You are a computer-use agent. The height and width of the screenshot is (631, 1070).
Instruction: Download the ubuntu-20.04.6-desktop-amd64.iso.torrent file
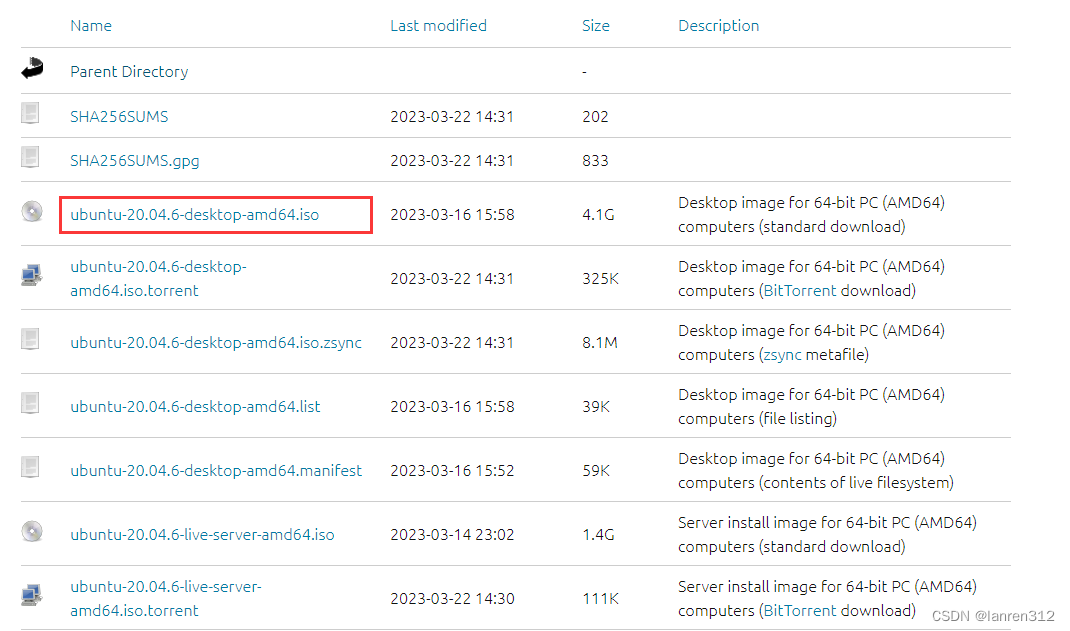158,278
